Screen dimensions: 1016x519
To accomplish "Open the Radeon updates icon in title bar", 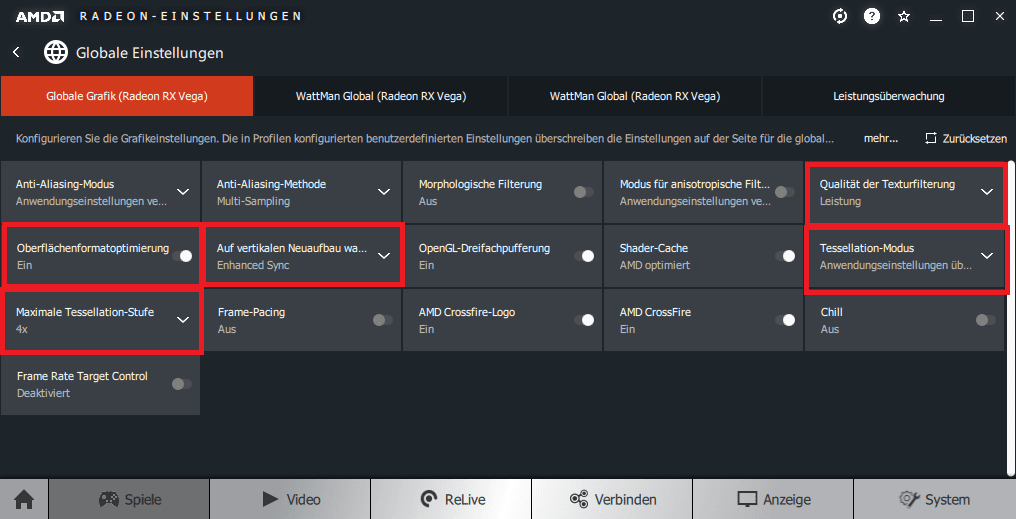I will [x=840, y=16].
